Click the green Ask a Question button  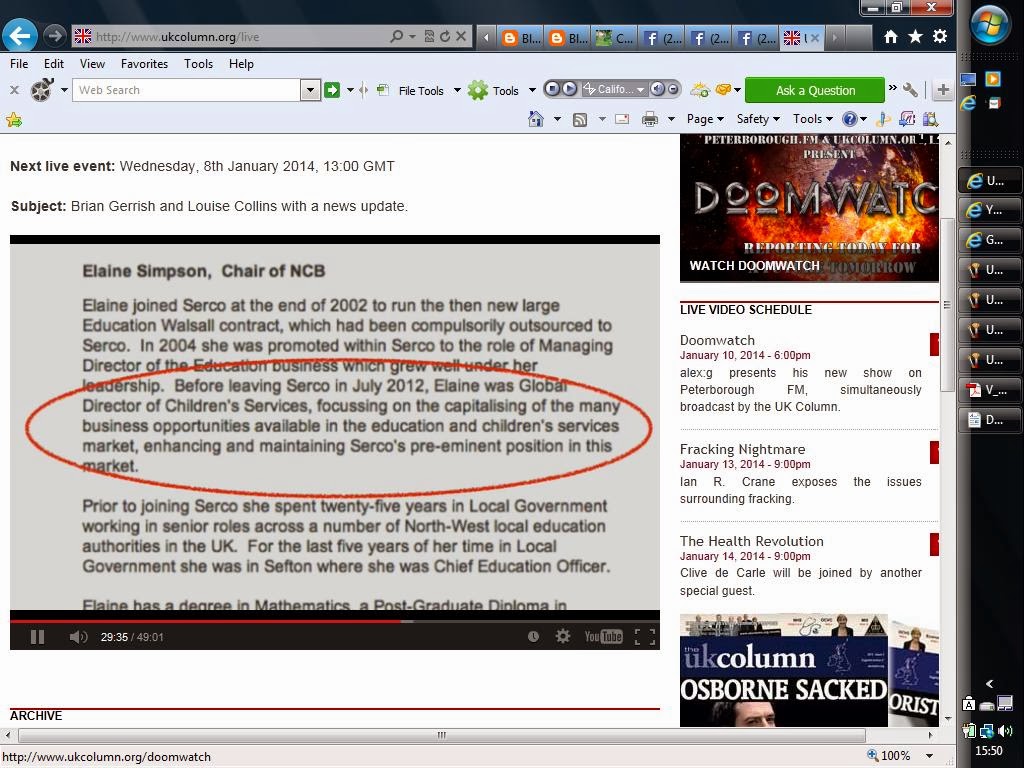815,90
